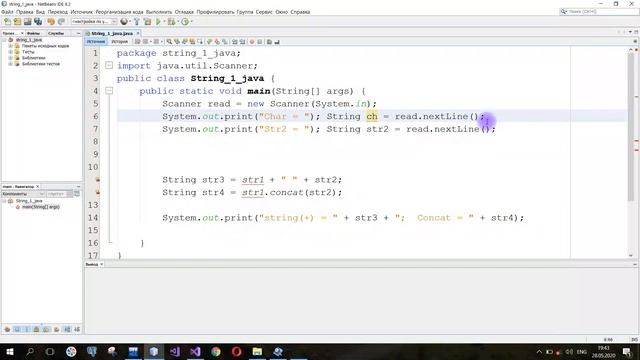Image resolution: width=640 pixels, height=360 pixels.
Task: Open the Windows Start menu
Action: (x=10, y=351)
